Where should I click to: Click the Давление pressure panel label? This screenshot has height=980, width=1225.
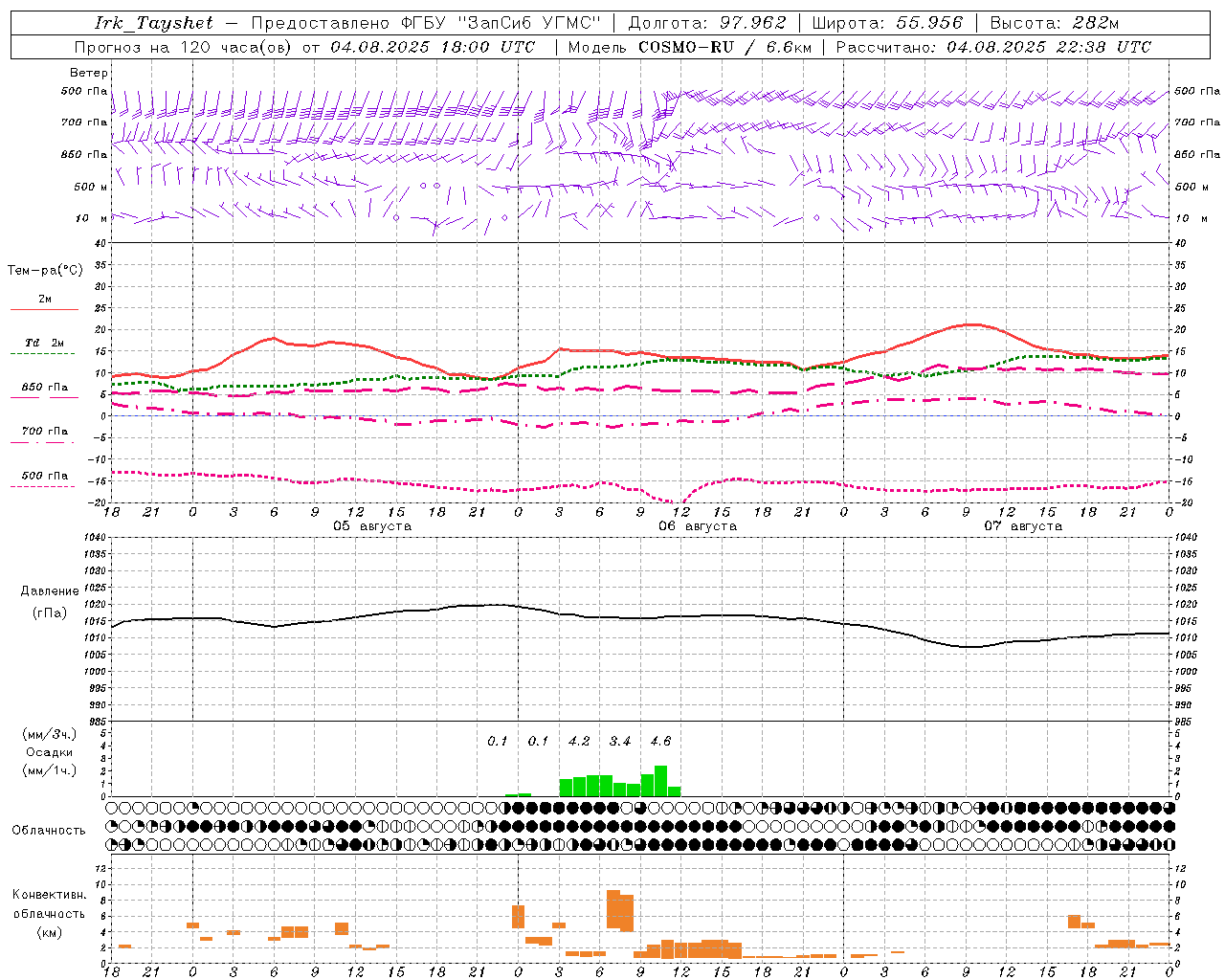click(50, 591)
